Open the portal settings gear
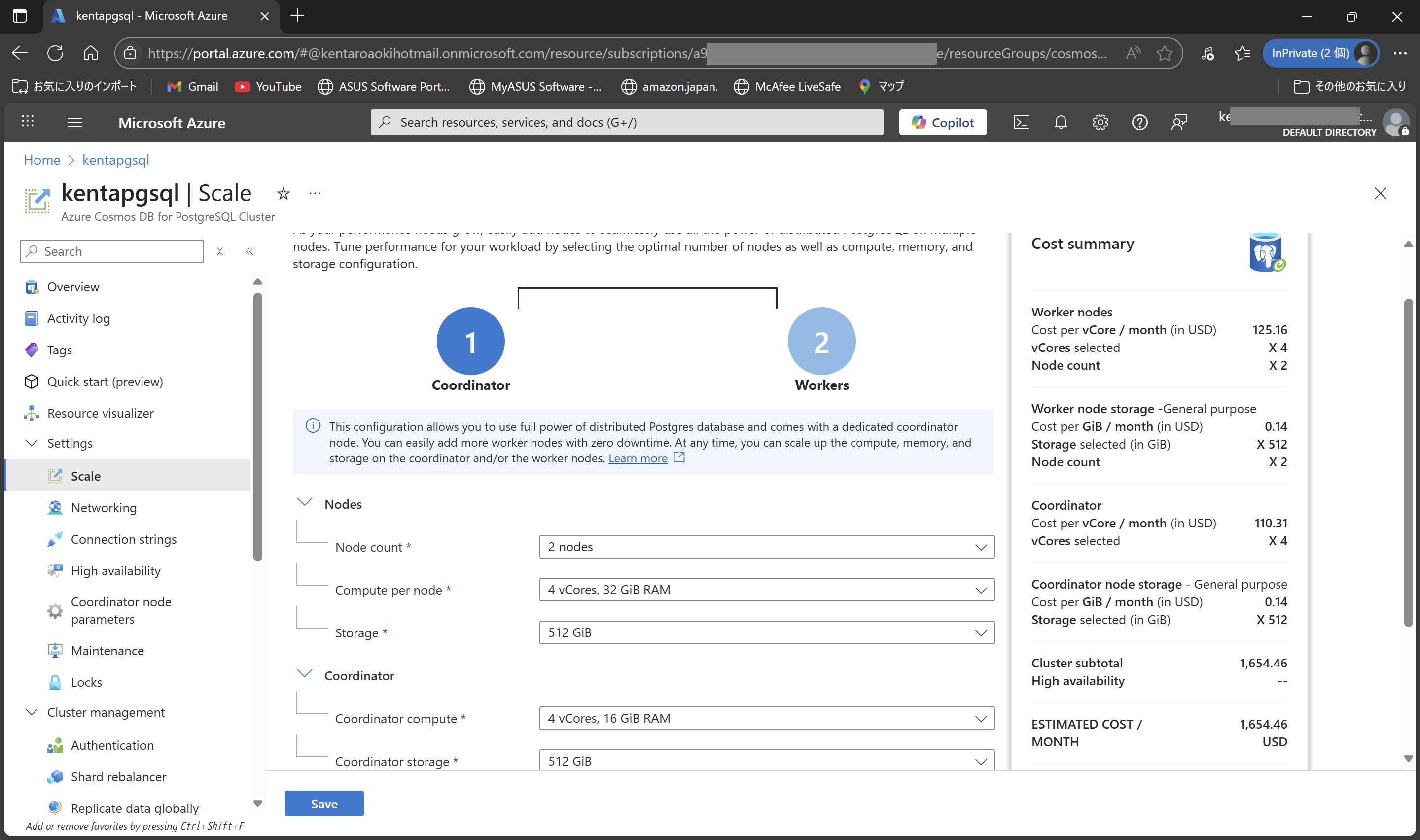This screenshot has width=1420, height=840. [x=1100, y=122]
